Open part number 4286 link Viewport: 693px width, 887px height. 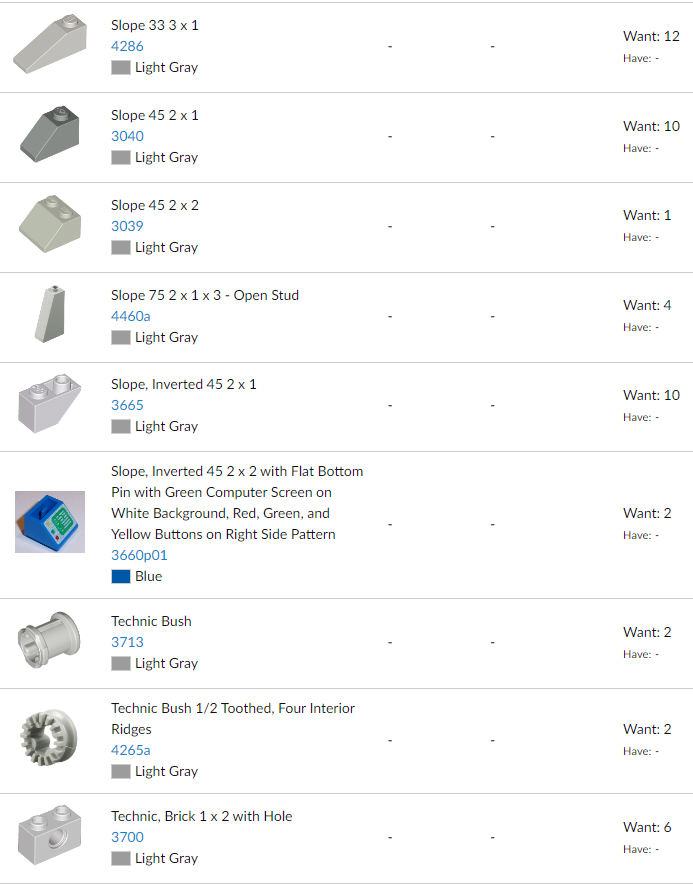pyautogui.click(x=127, y=46)
